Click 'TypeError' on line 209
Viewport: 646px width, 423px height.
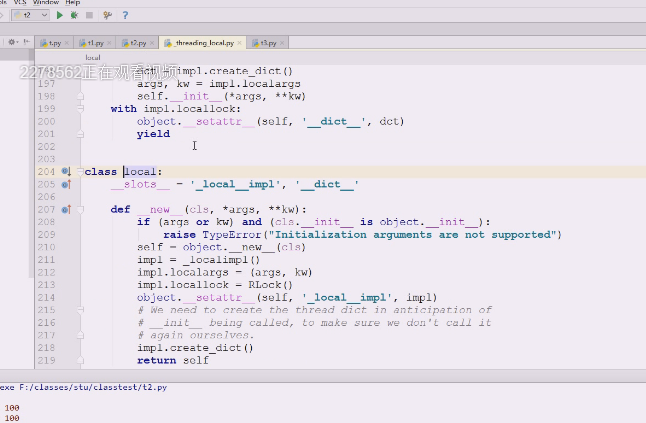pos(232,234)
